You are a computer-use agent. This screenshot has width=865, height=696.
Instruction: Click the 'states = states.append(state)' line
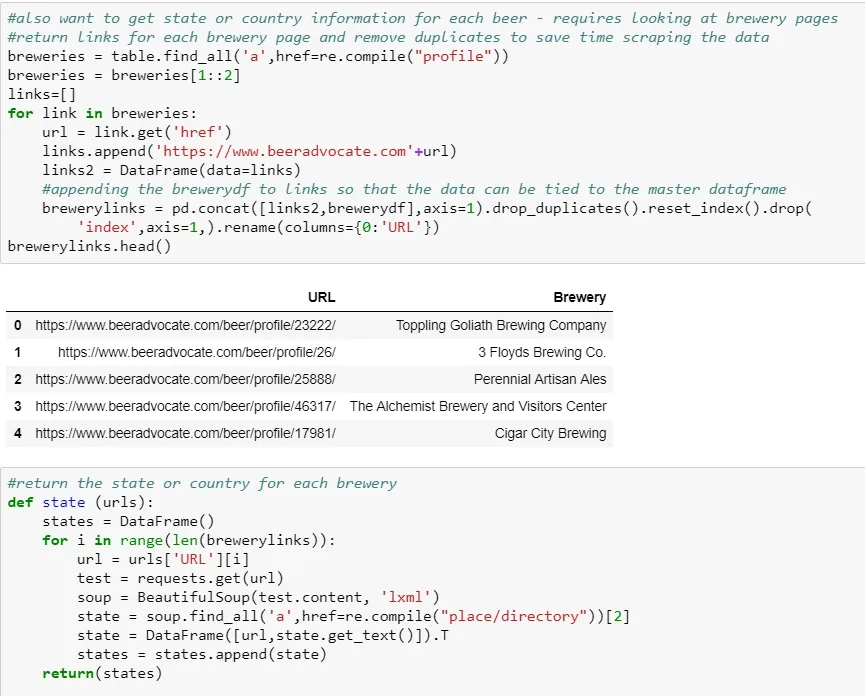click(202, 655)
